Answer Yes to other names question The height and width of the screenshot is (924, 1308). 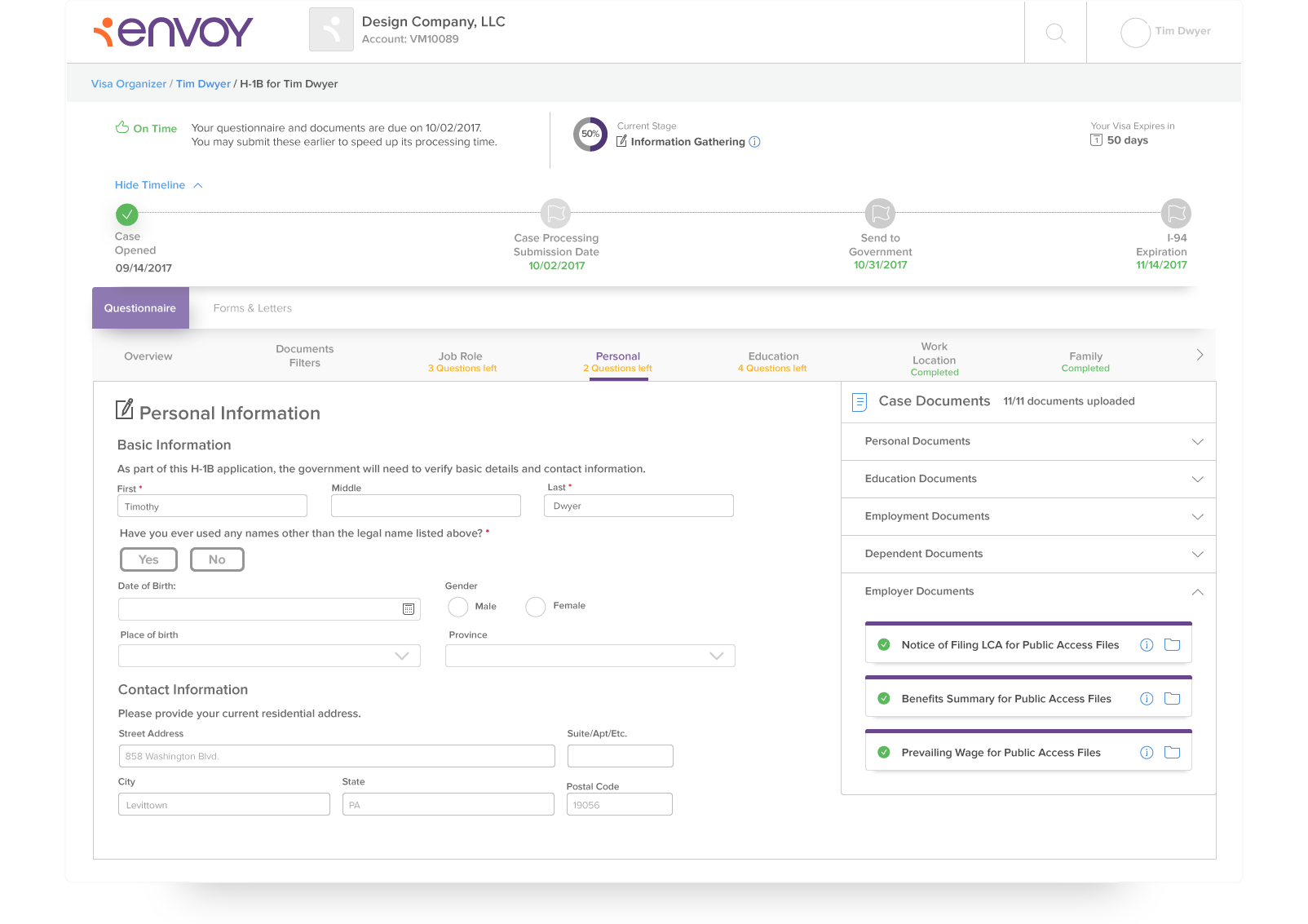pos(148,559)
